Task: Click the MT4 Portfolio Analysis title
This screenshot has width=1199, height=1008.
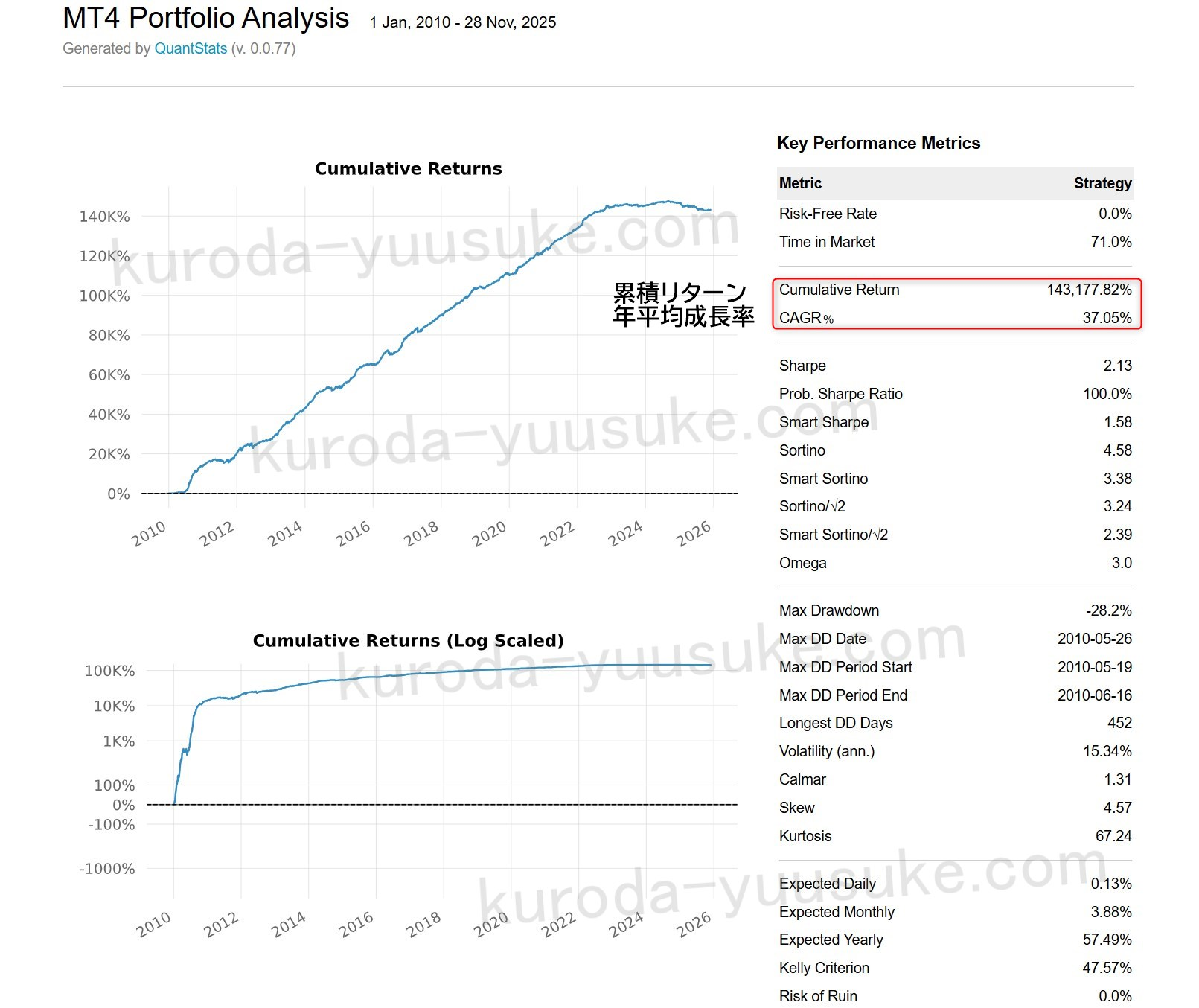Action: point(205,18)
